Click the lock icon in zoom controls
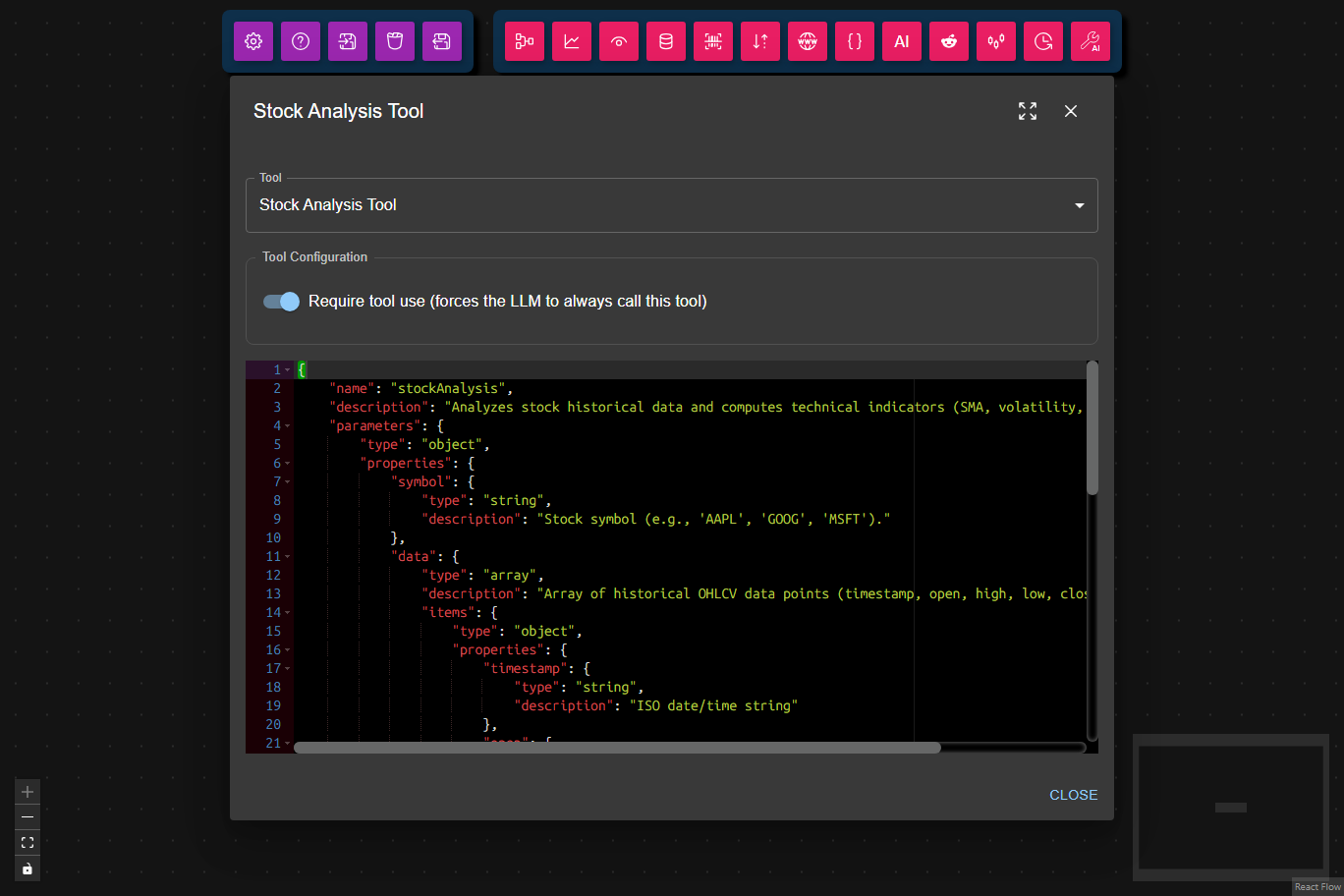1344x896 pixels. pyautogui.click(x=27, y=868)
